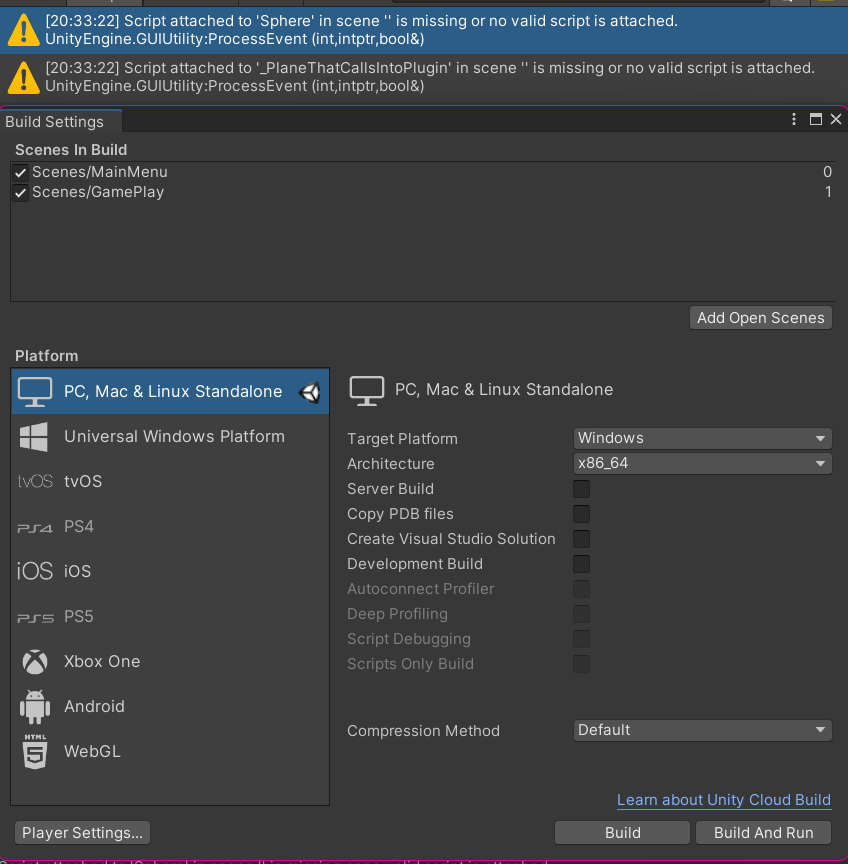This screenshot has width=848, height=864.
Task: Click the Add Open Scenes button
Action: point(760,317)
